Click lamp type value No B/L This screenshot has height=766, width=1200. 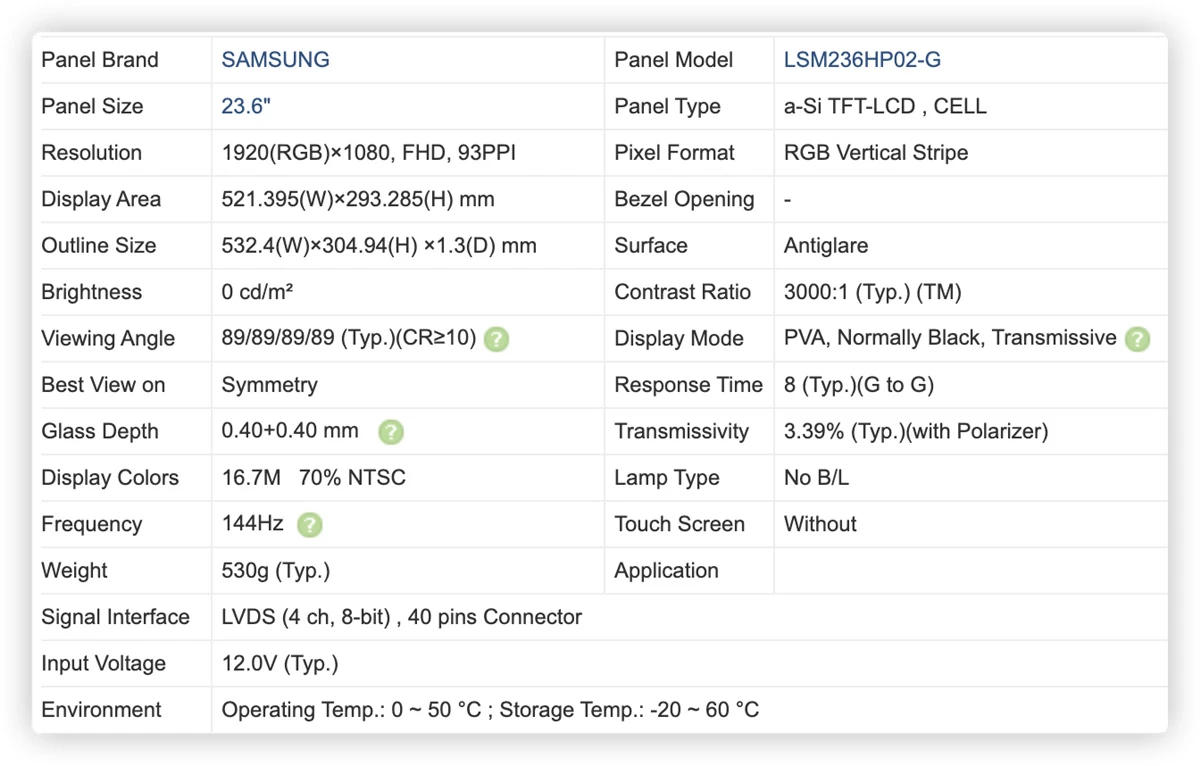coord(816,478)
